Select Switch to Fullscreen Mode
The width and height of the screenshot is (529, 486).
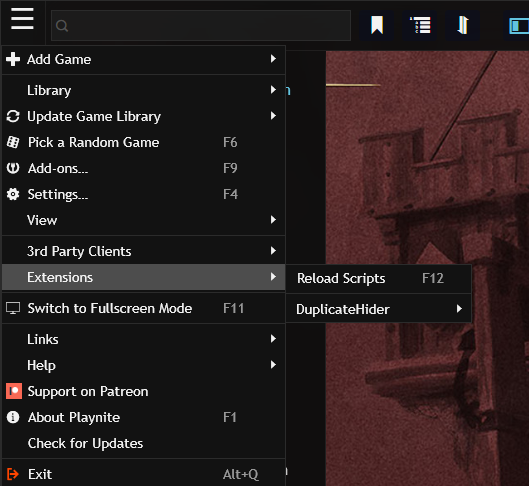[x=144, y=308]
